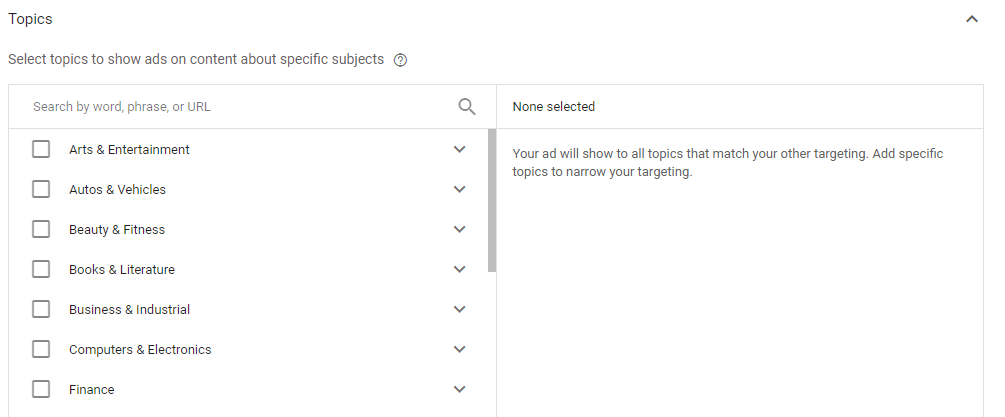Tick the Finance topic checkbox
The image size is (1005, 417).
tap(41, 389)
